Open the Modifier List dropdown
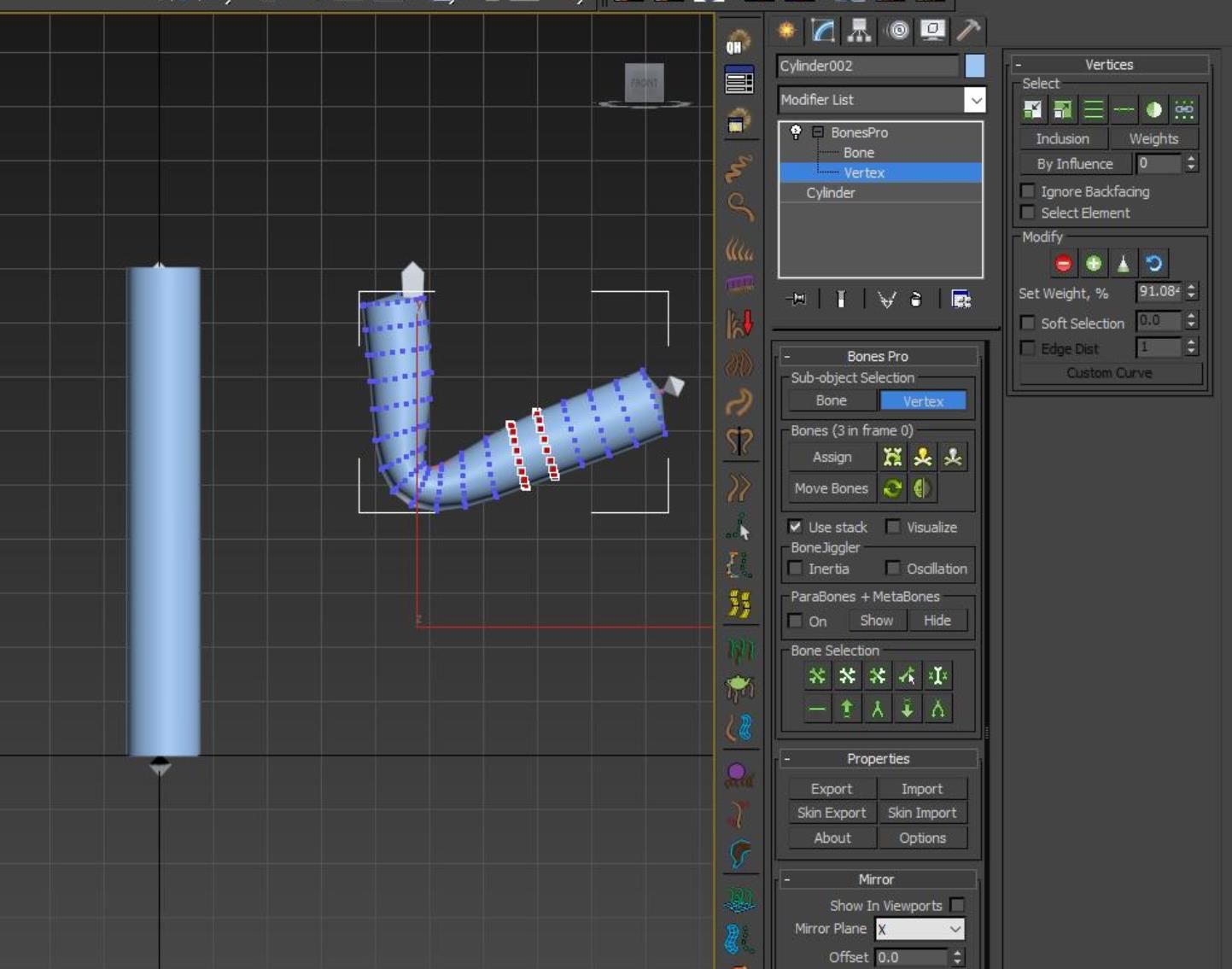The height and width of the screenshot is (969, 1232). pos(975,100)
